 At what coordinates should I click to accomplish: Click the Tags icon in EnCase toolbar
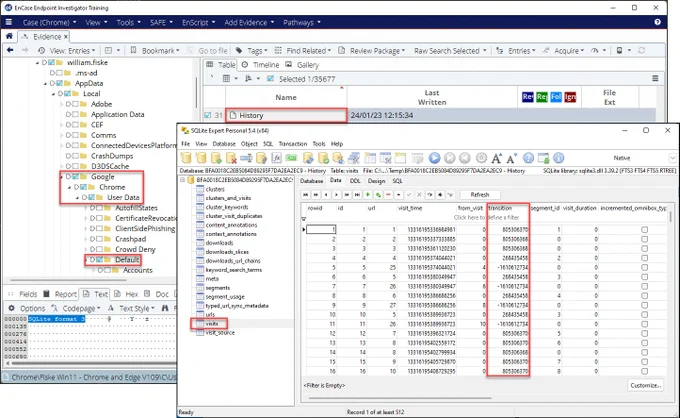pos(239,50)
